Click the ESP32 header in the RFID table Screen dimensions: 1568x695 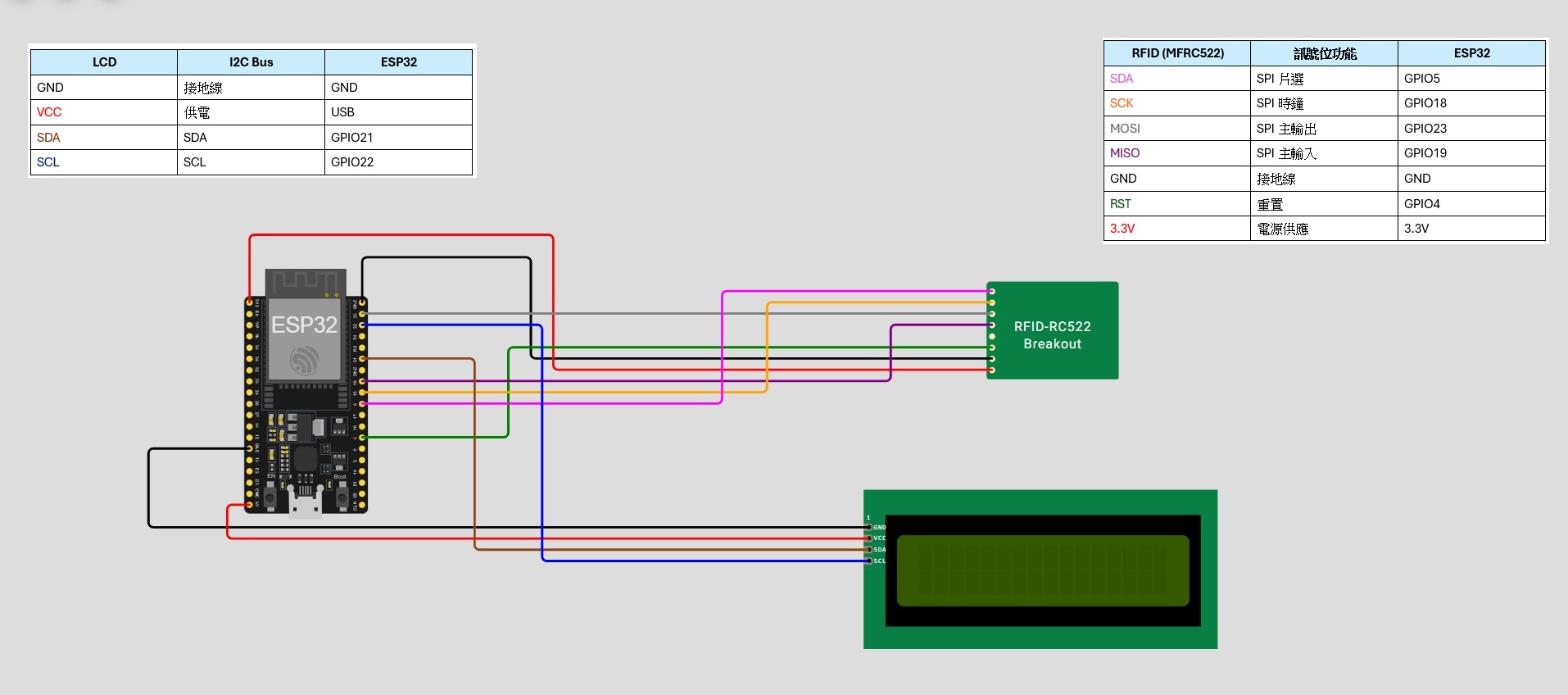point(1471,53)
